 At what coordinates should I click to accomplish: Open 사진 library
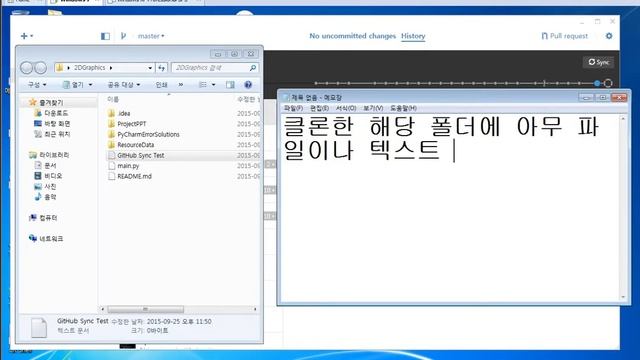point(45,186)
